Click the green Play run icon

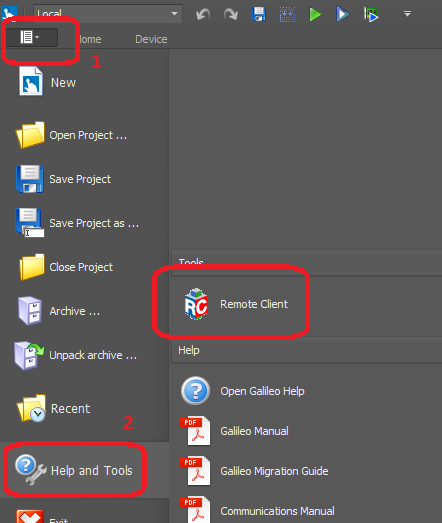pyautogui.click(x=315, y=15)
